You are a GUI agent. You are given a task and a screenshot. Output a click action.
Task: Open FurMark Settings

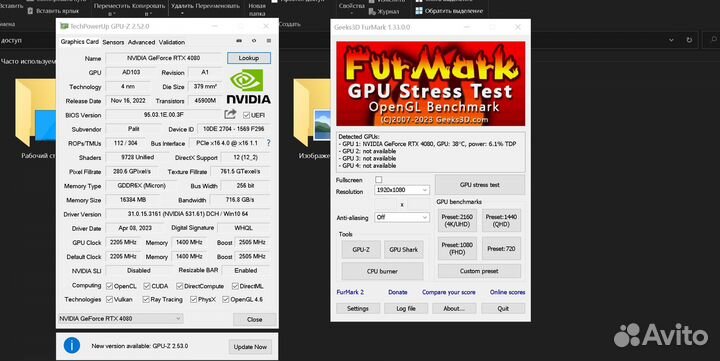(358, 308)
